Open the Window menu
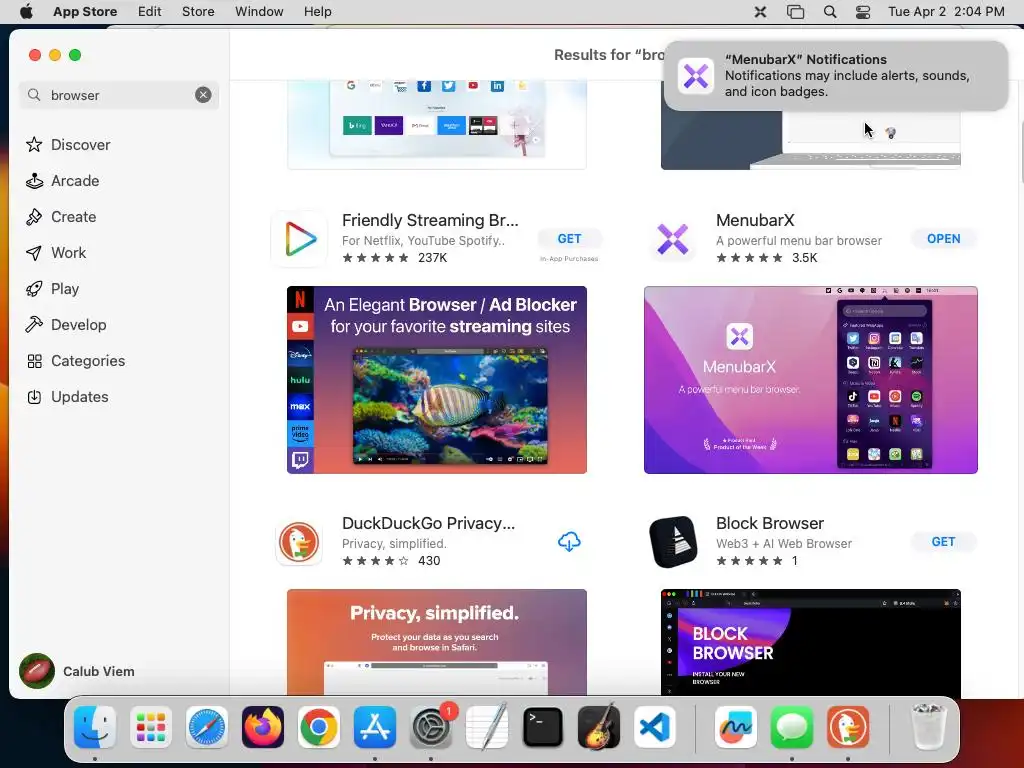 coord(259,11)
